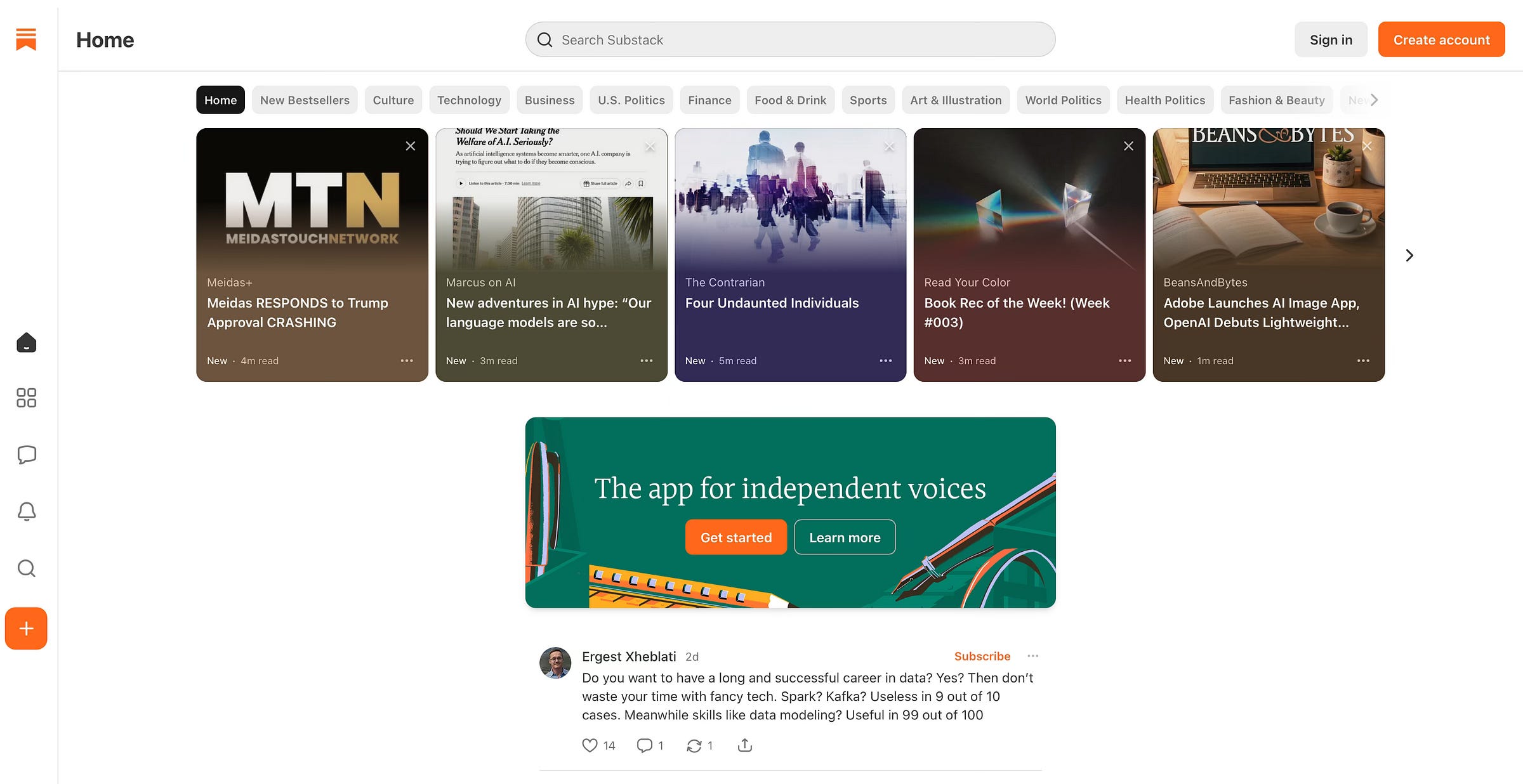The width and height of the screenshot is (1523, 784).
Task: Click Get started on the app banner
Action: tap(736, 537)
